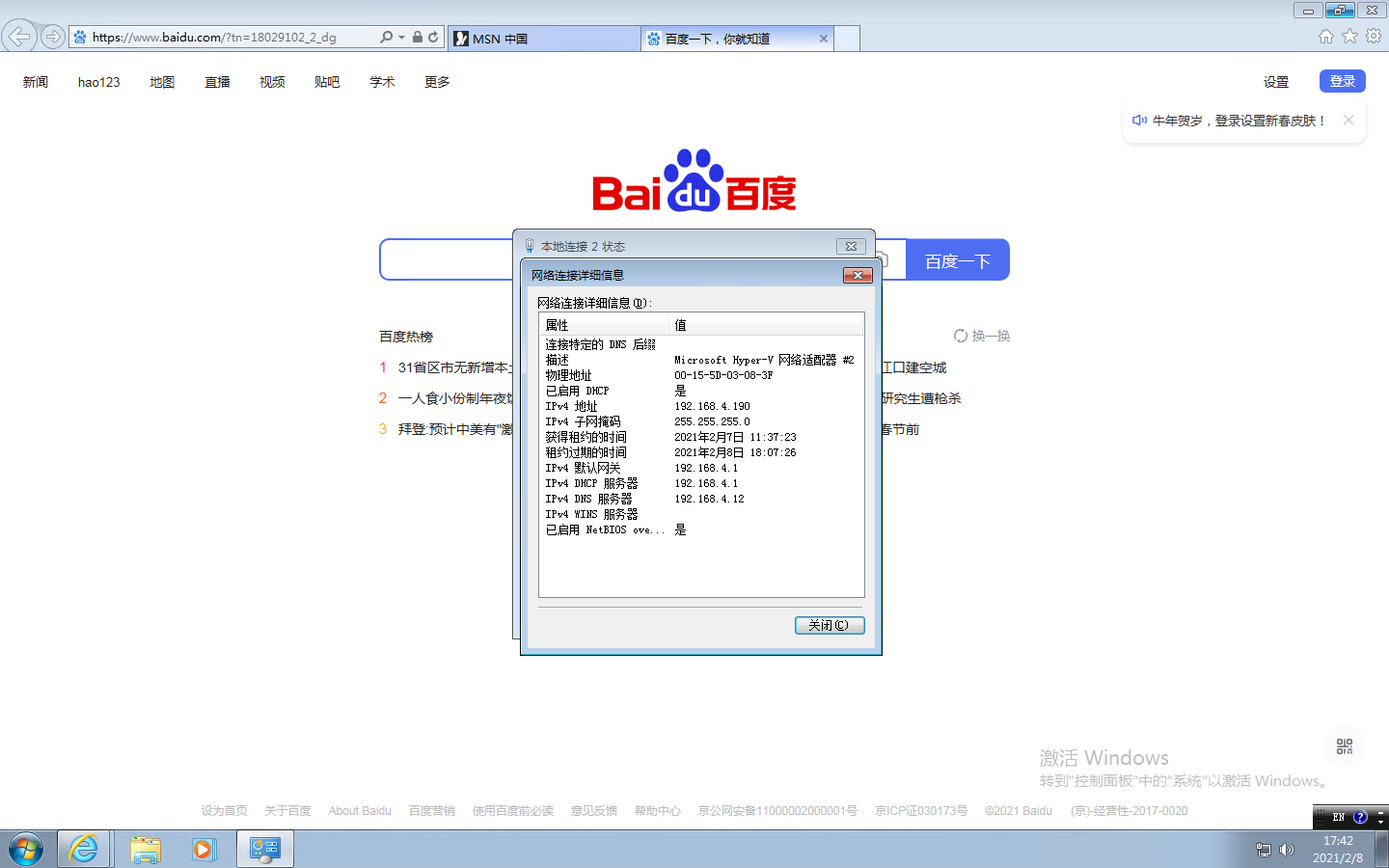Switch to the MSN 中国 tab
The height and width of the screenshot is (868, 1389).
(x=543, y=39)
